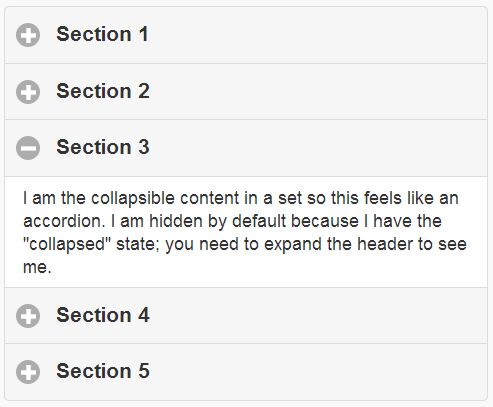
Task: Click the plus icon beside Section 2
Action: click(28, 92)
